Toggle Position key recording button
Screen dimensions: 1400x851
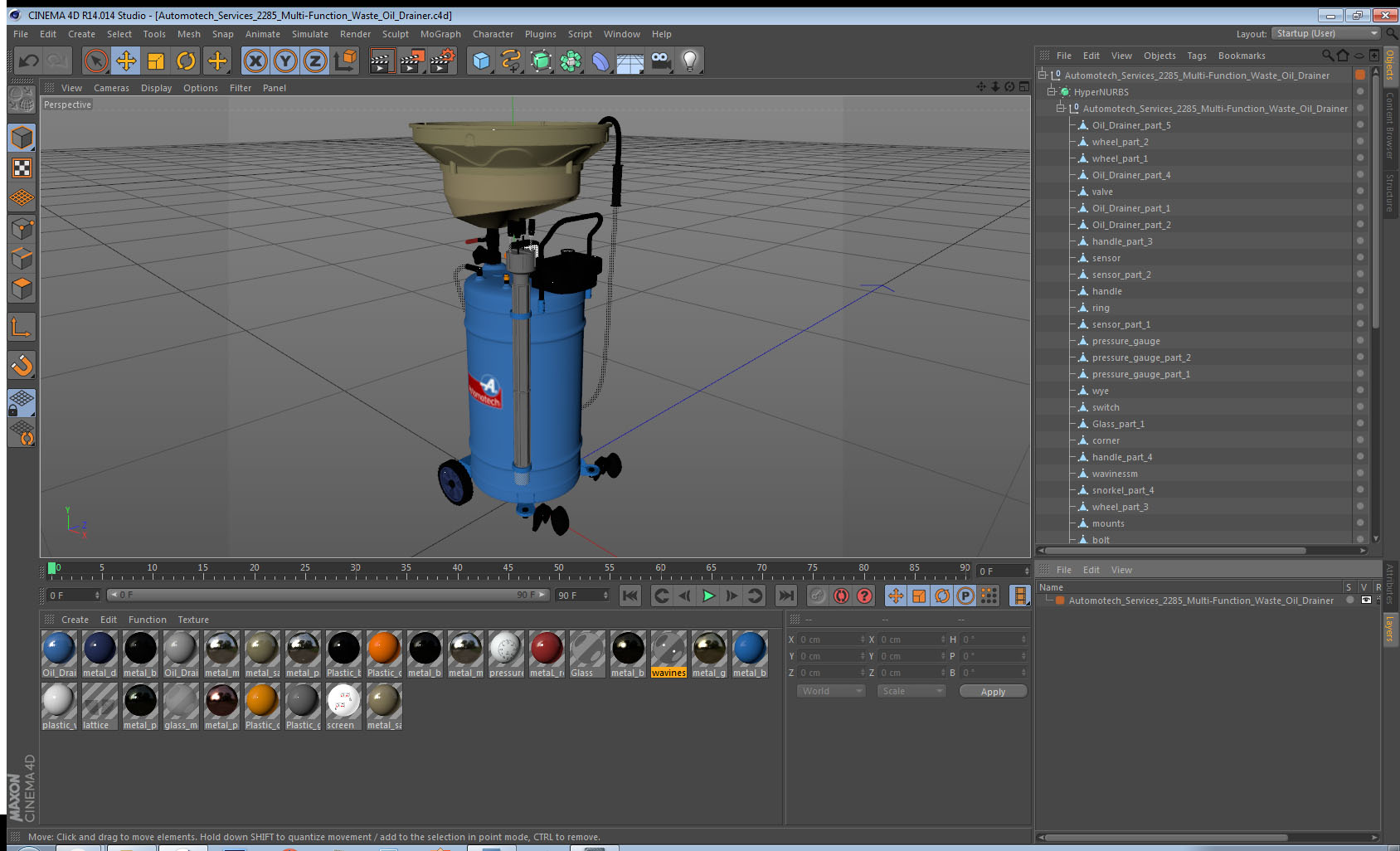click(896, 596)
